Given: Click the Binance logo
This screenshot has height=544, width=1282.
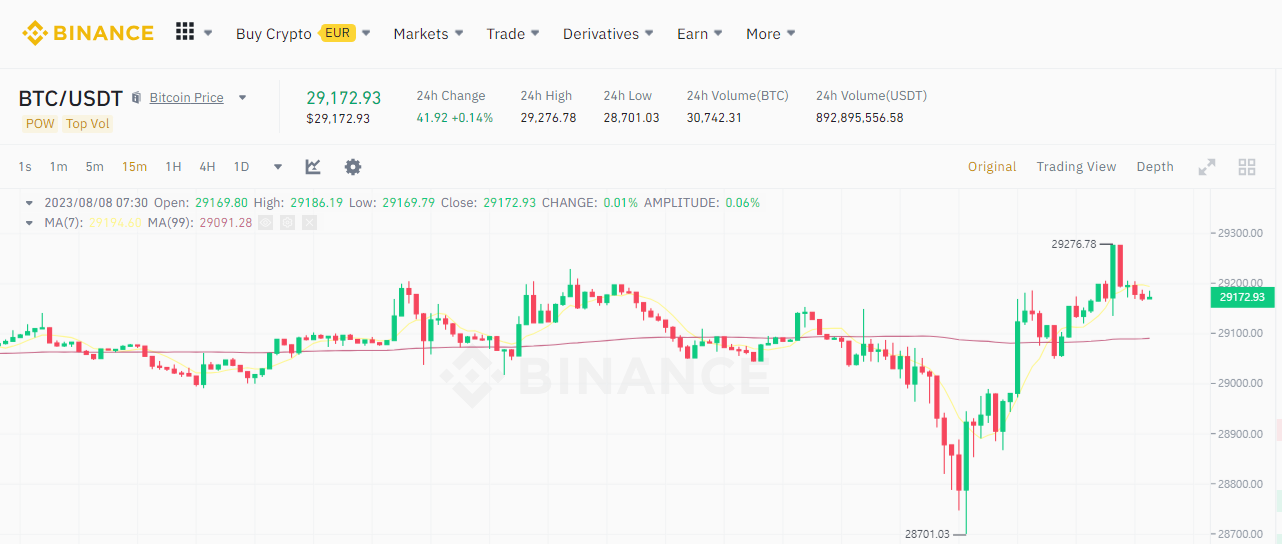Looking at the screenshot, I should 88,33.
